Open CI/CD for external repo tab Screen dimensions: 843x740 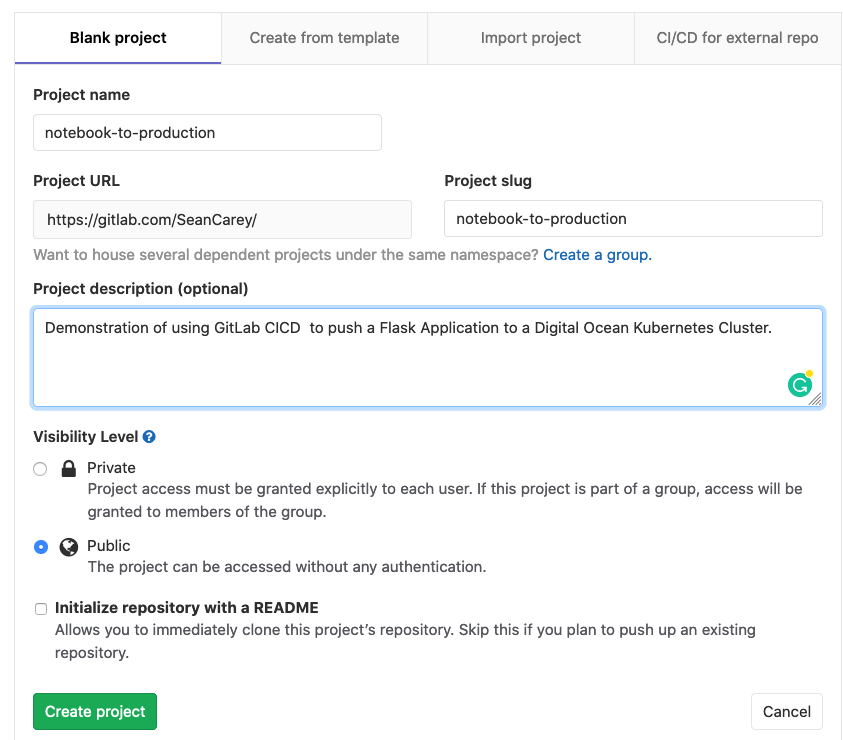pos(737,38)
